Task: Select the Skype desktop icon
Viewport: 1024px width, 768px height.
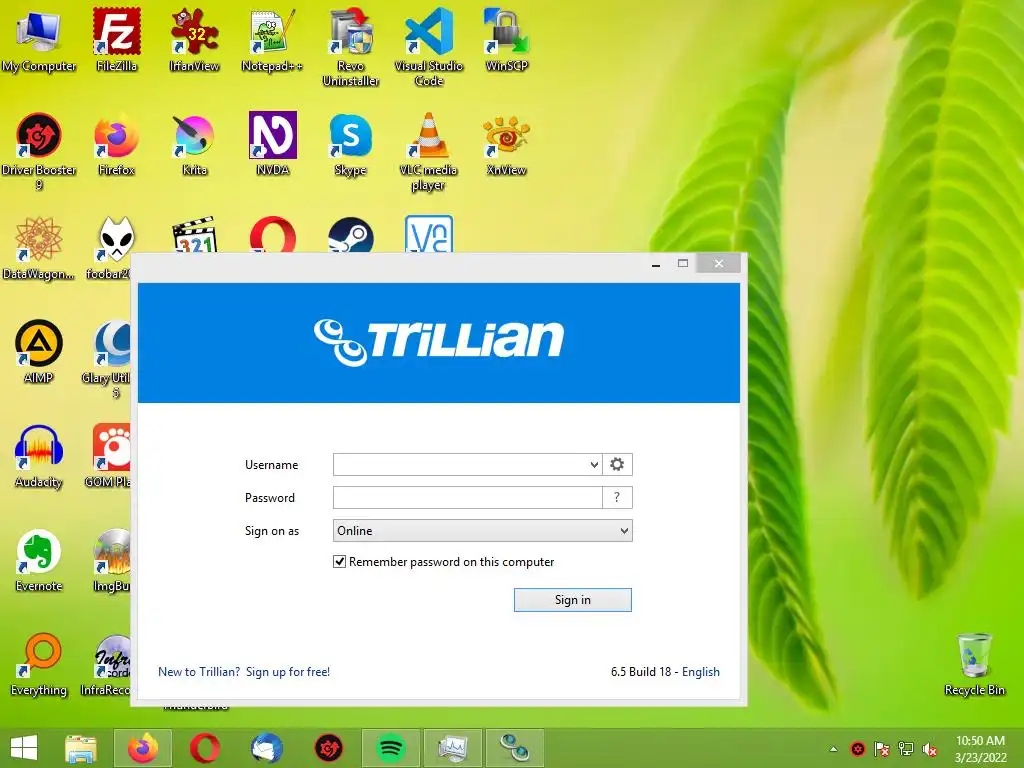Action: point(351,144)
